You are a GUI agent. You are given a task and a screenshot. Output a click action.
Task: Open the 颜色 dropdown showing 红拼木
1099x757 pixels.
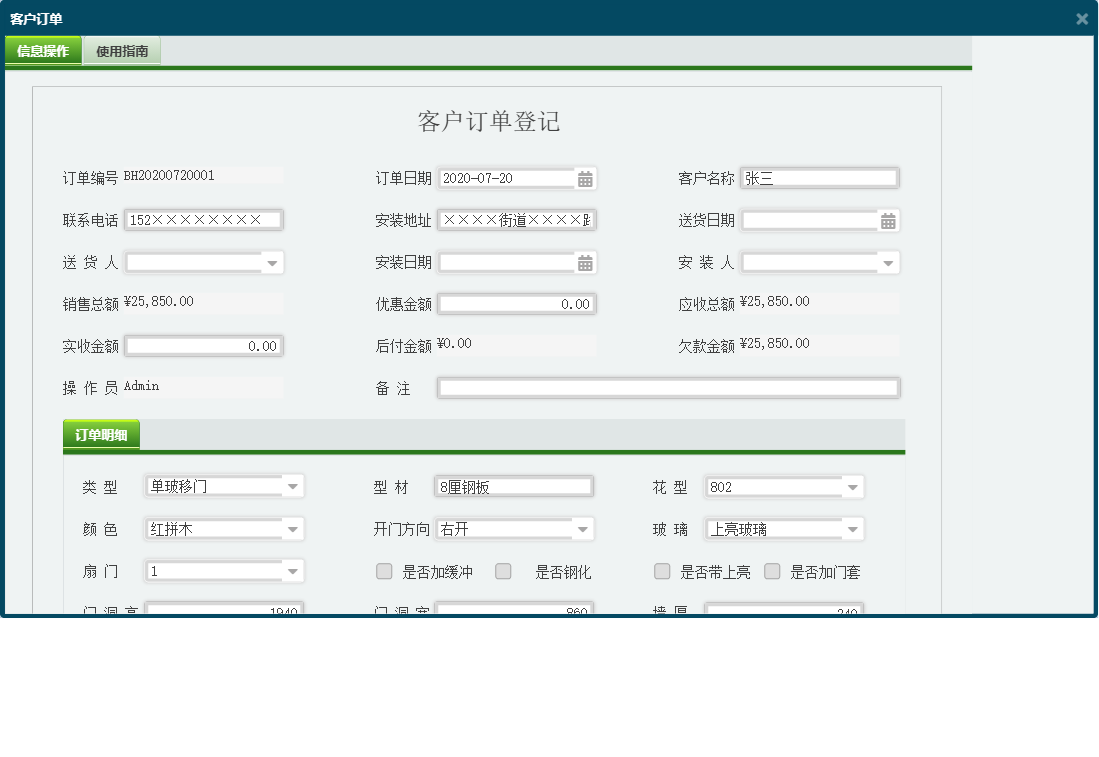coord(292,529)
